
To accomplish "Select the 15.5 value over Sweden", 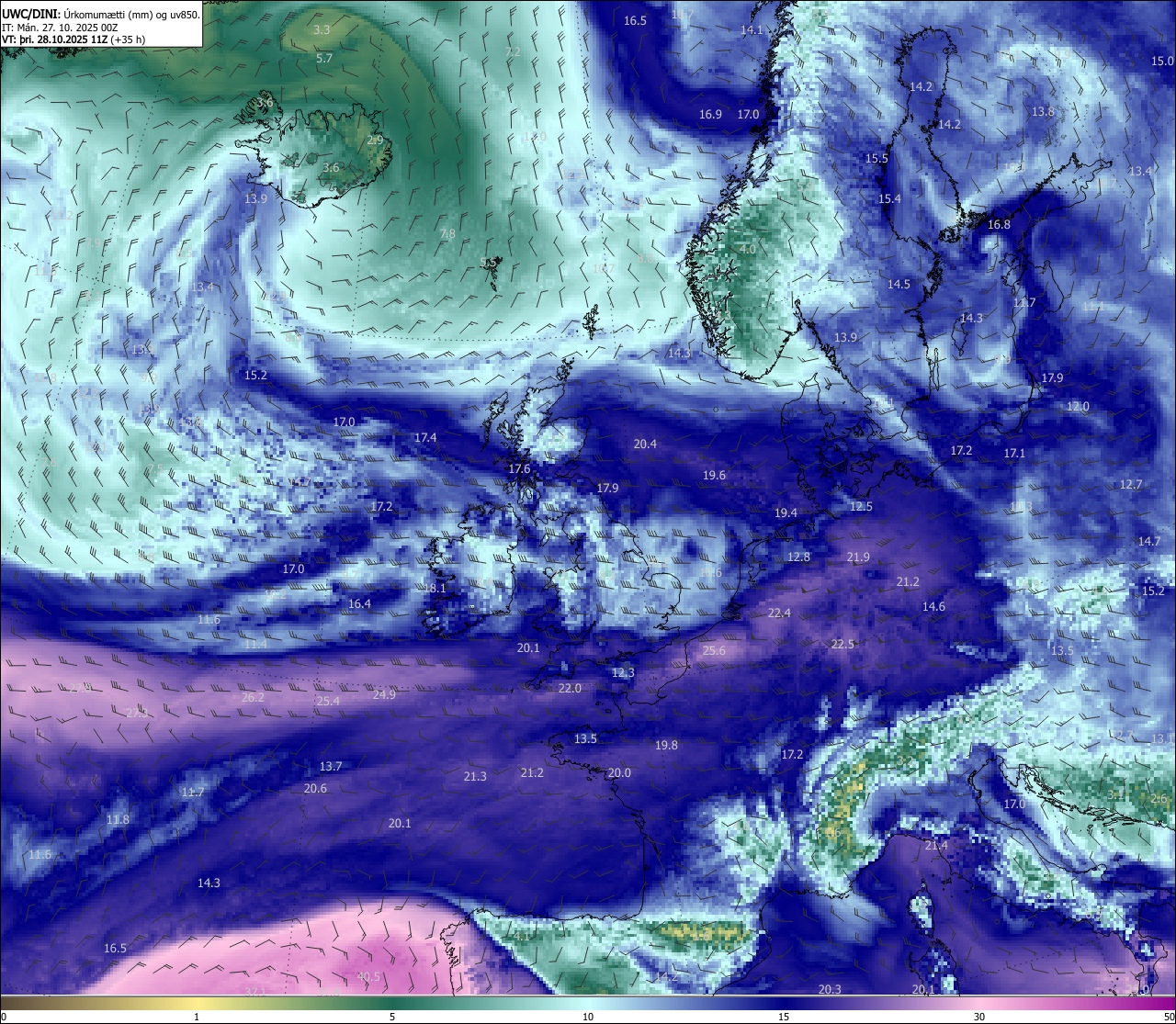I will coord(876,159).
